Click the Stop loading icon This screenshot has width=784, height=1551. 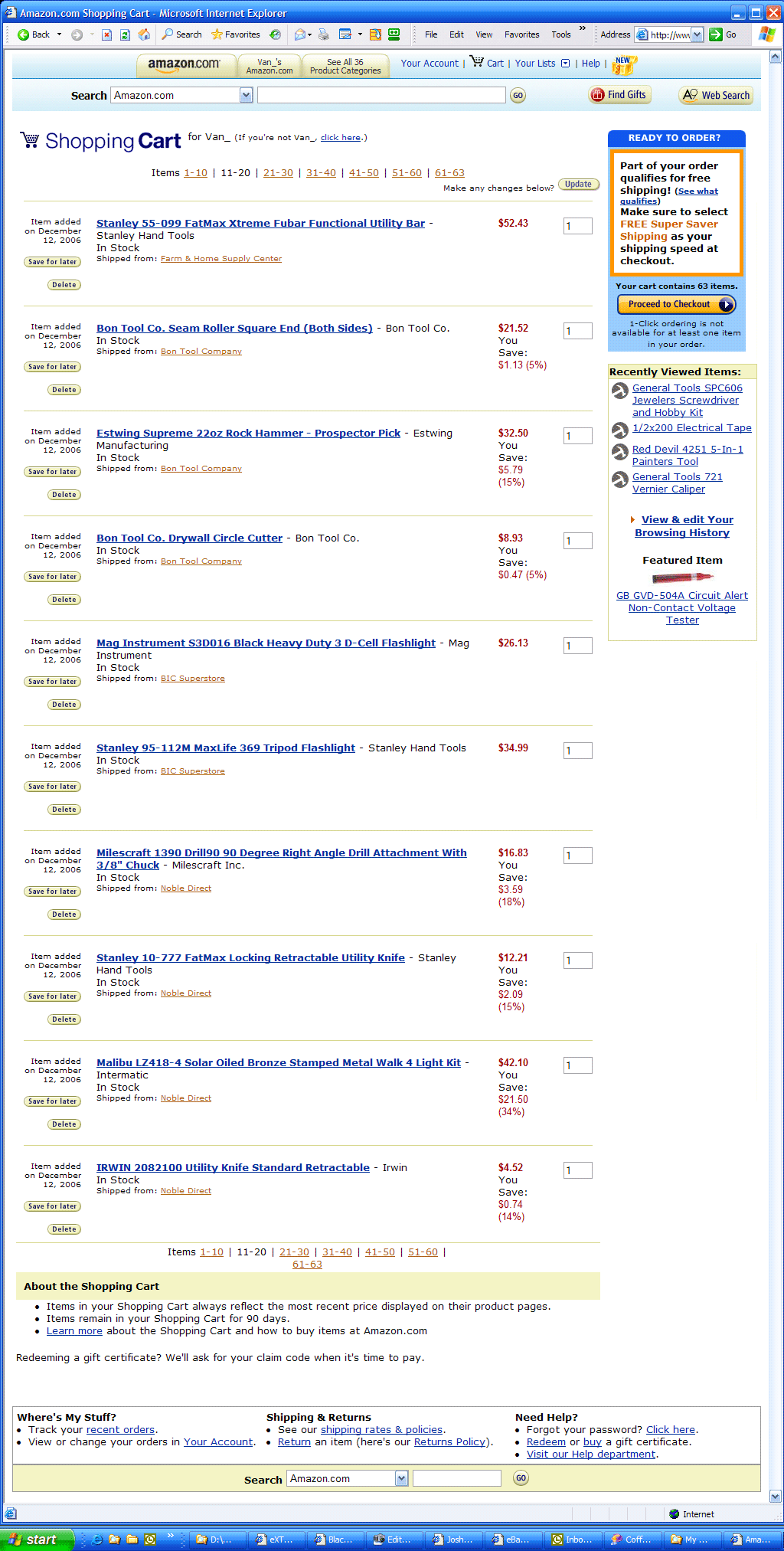click(x=106, y=34)
